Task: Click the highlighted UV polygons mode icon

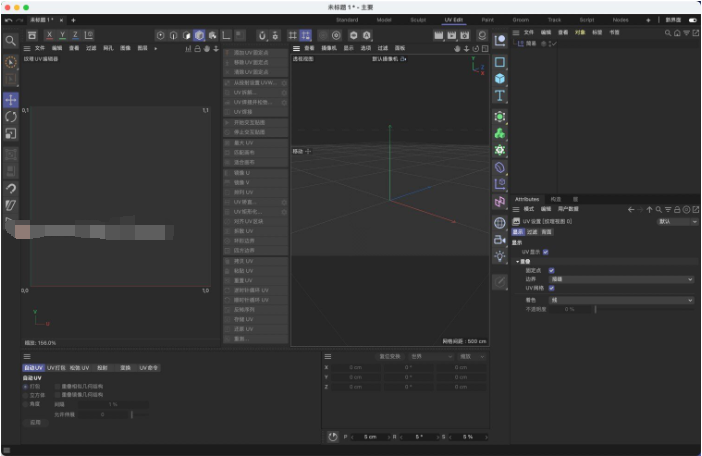Action: point(199,35)
